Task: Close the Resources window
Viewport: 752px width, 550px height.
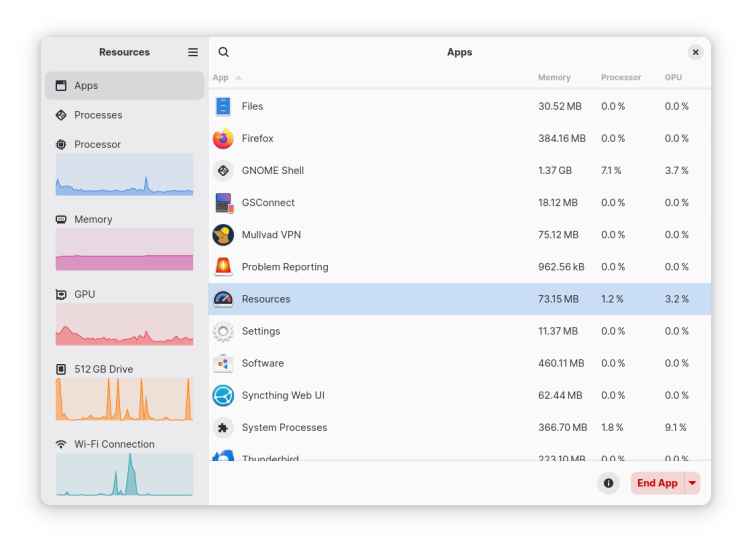Action: 695,52
